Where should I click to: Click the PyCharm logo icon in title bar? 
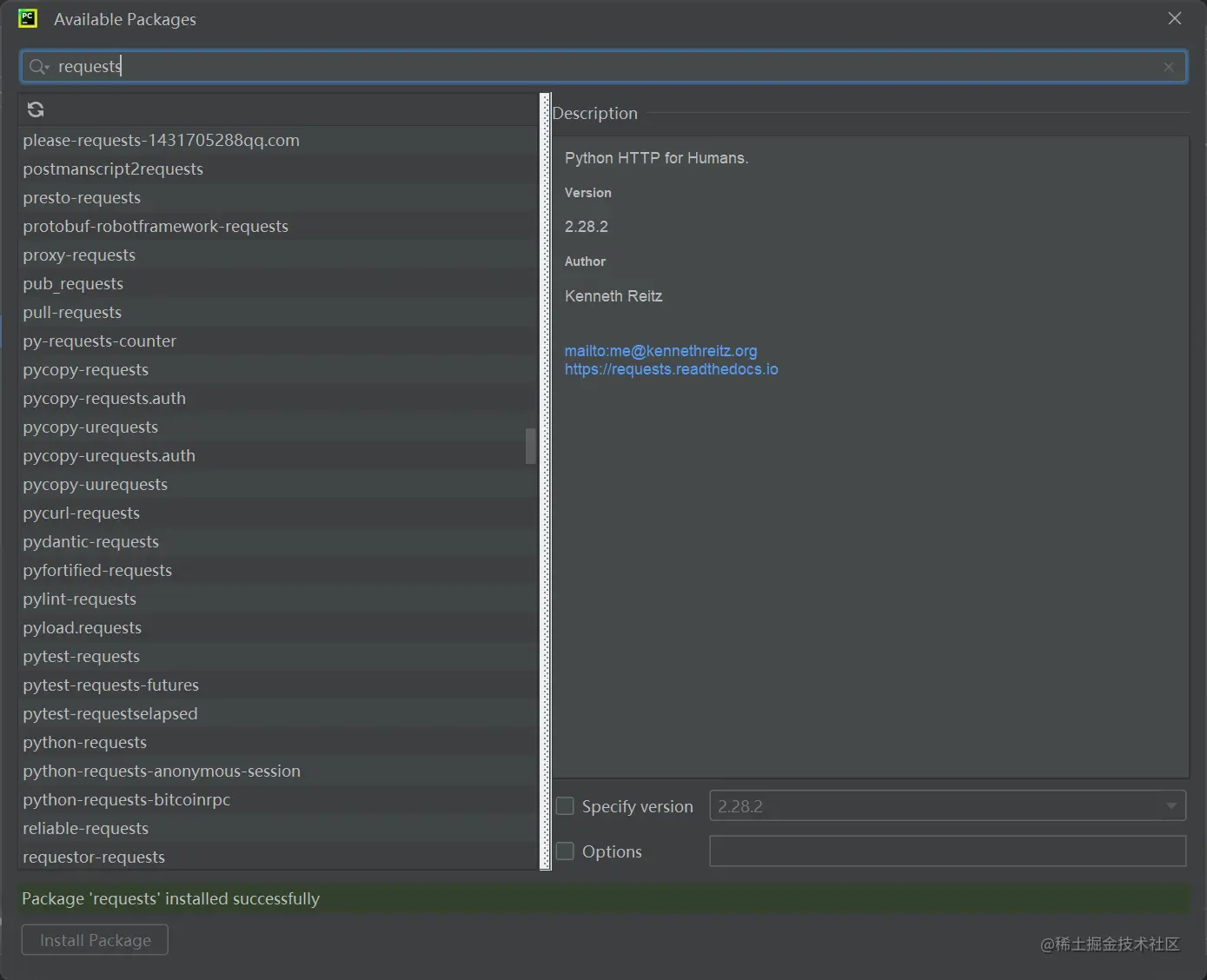(x=28, y=18)
